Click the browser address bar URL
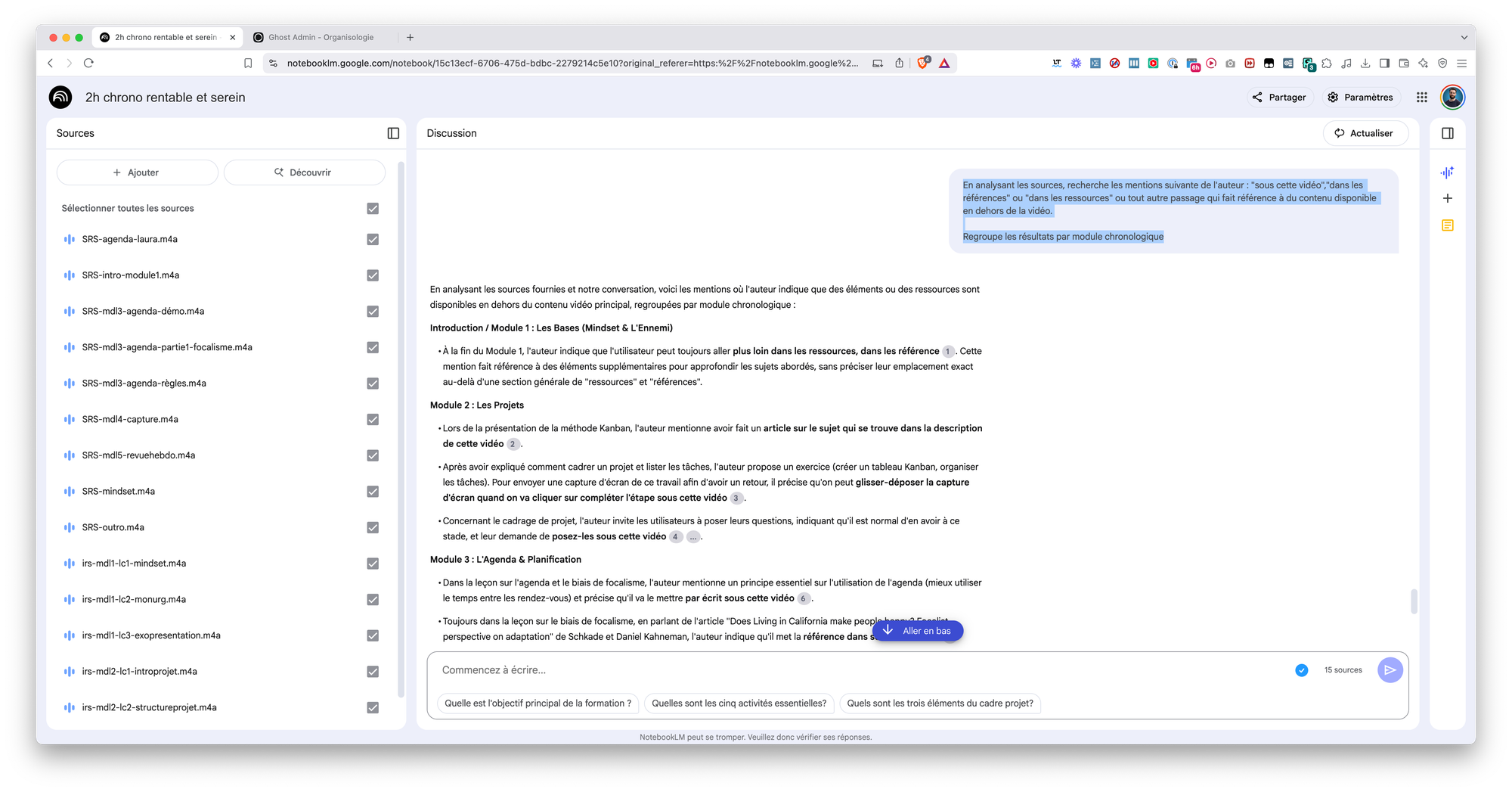Image resolution: width=1512 pixels, height=792 pixels. coord(572,63)
